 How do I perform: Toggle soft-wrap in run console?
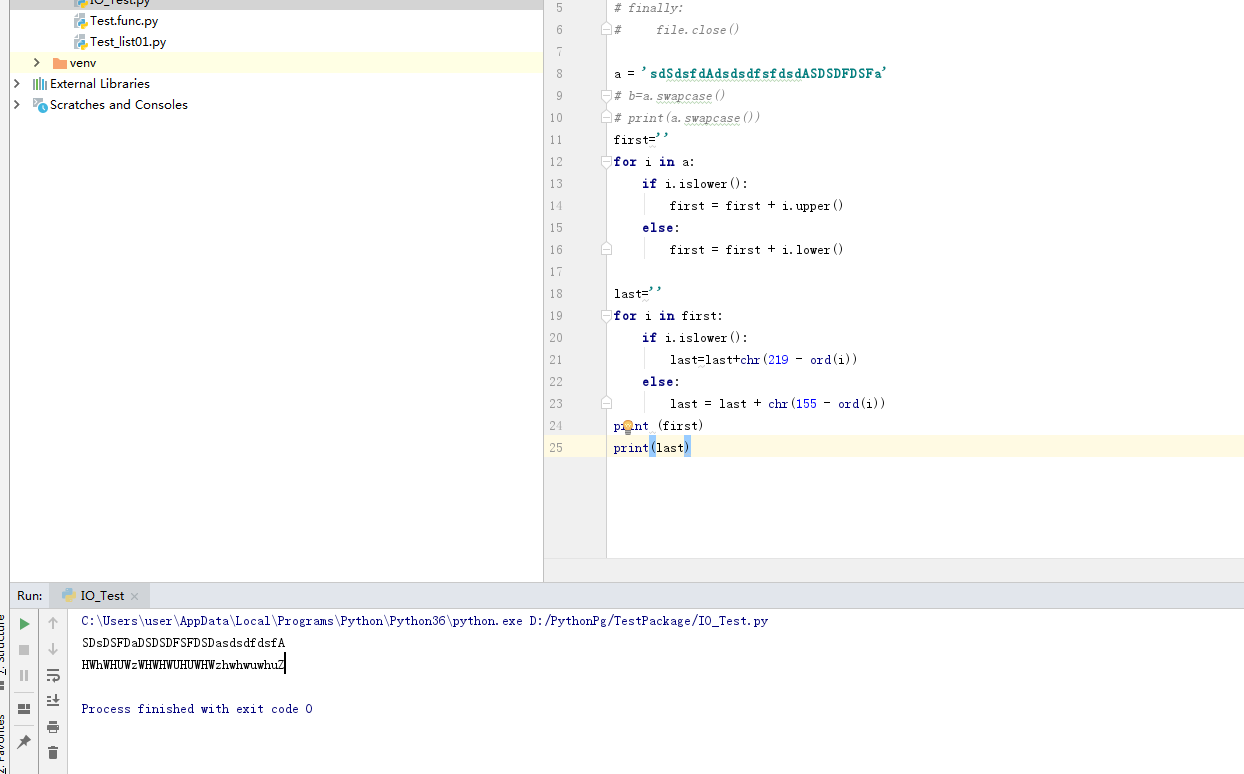(x=53, y=675)
